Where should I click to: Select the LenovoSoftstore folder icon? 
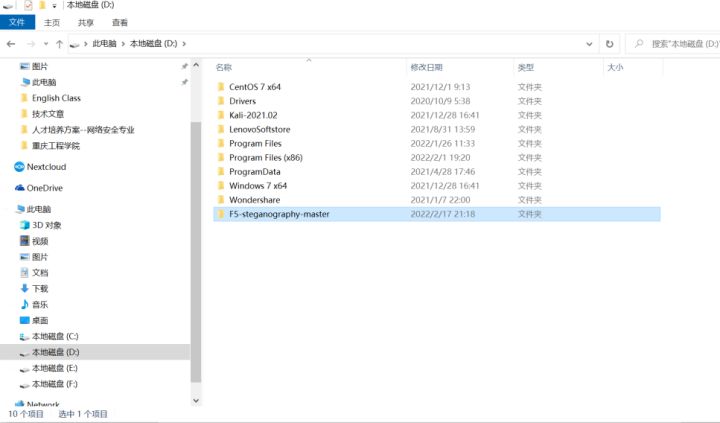(x=221, y=129)
